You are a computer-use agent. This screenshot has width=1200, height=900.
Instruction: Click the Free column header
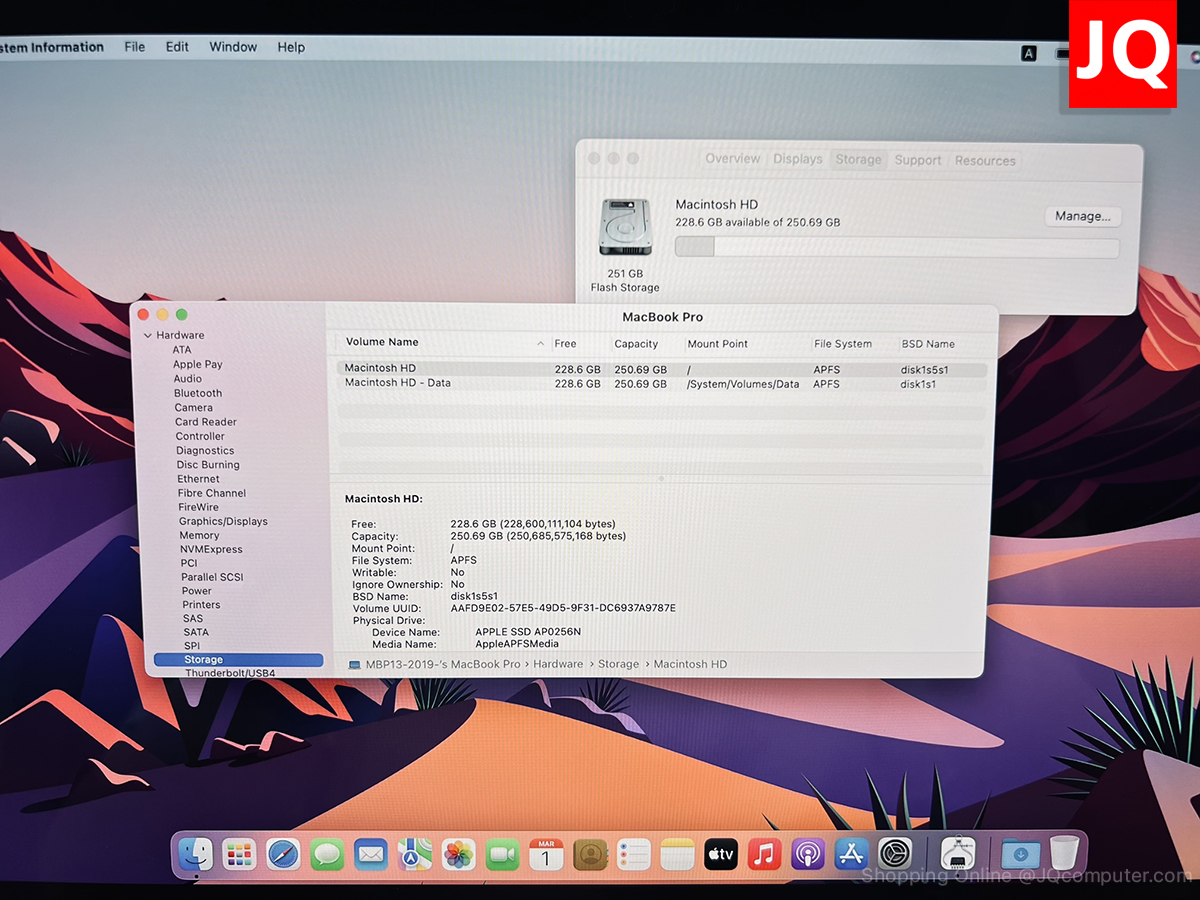click(566, 344)
